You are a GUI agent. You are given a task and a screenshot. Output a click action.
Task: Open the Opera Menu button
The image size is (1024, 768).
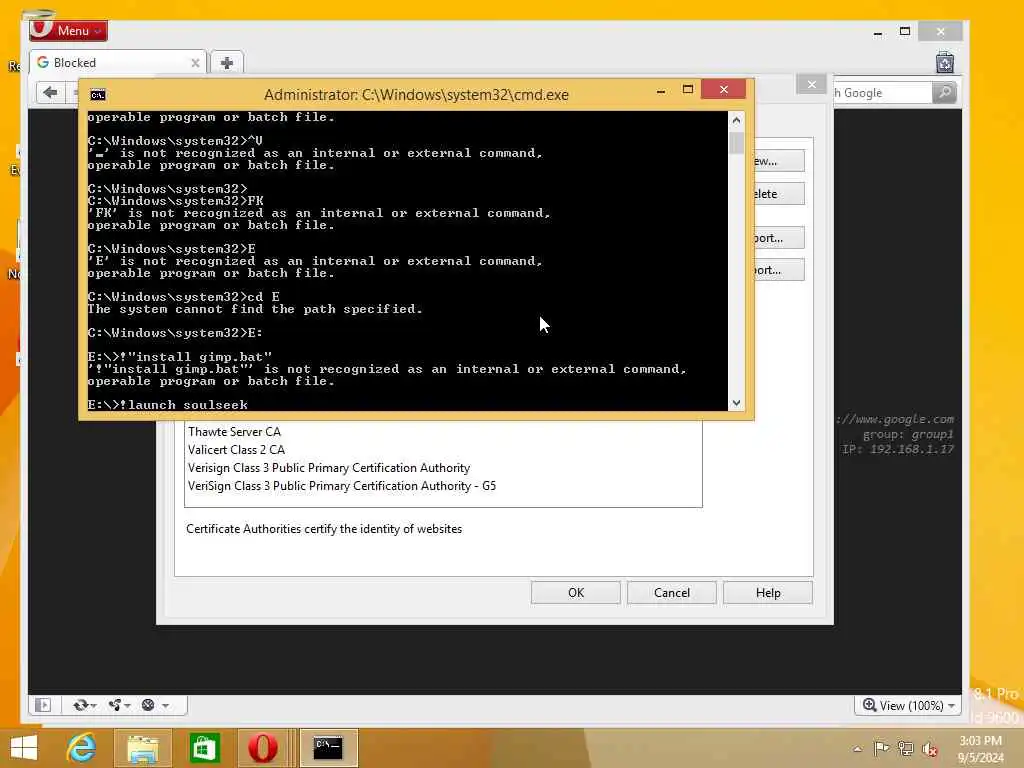click(68, 30)
